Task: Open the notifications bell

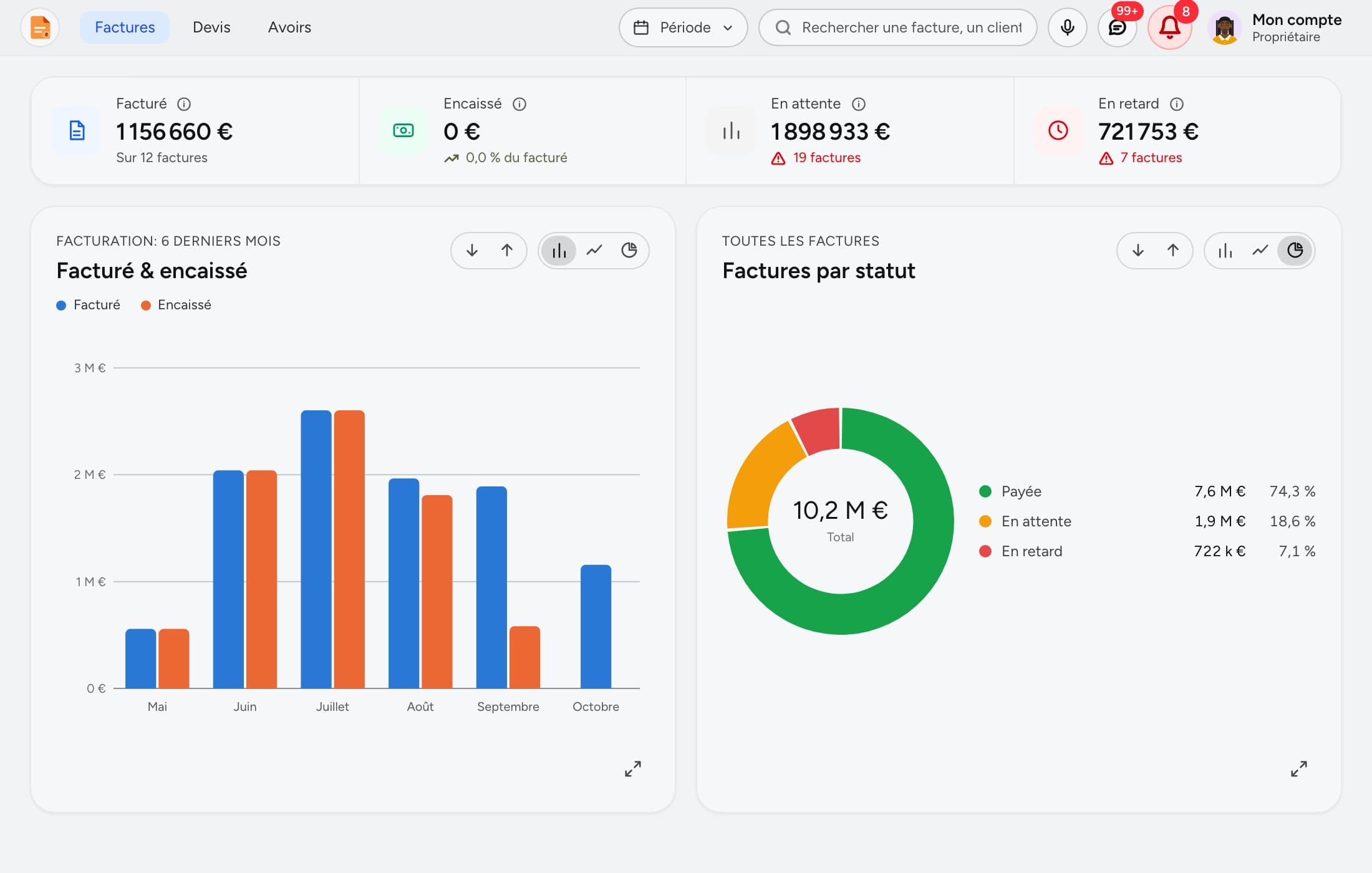Action: [1169, 27]
